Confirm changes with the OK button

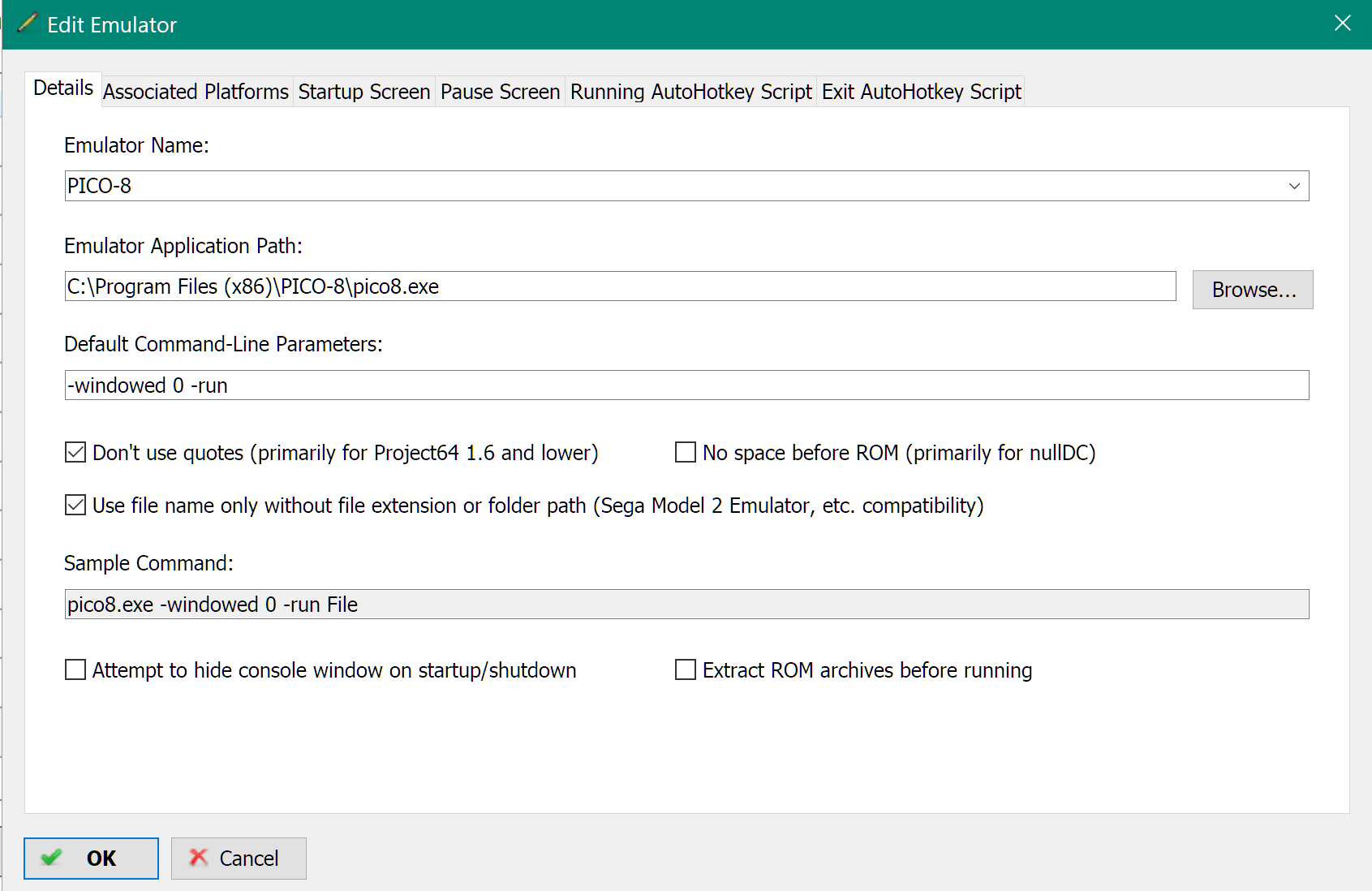[x=92, y=859]
